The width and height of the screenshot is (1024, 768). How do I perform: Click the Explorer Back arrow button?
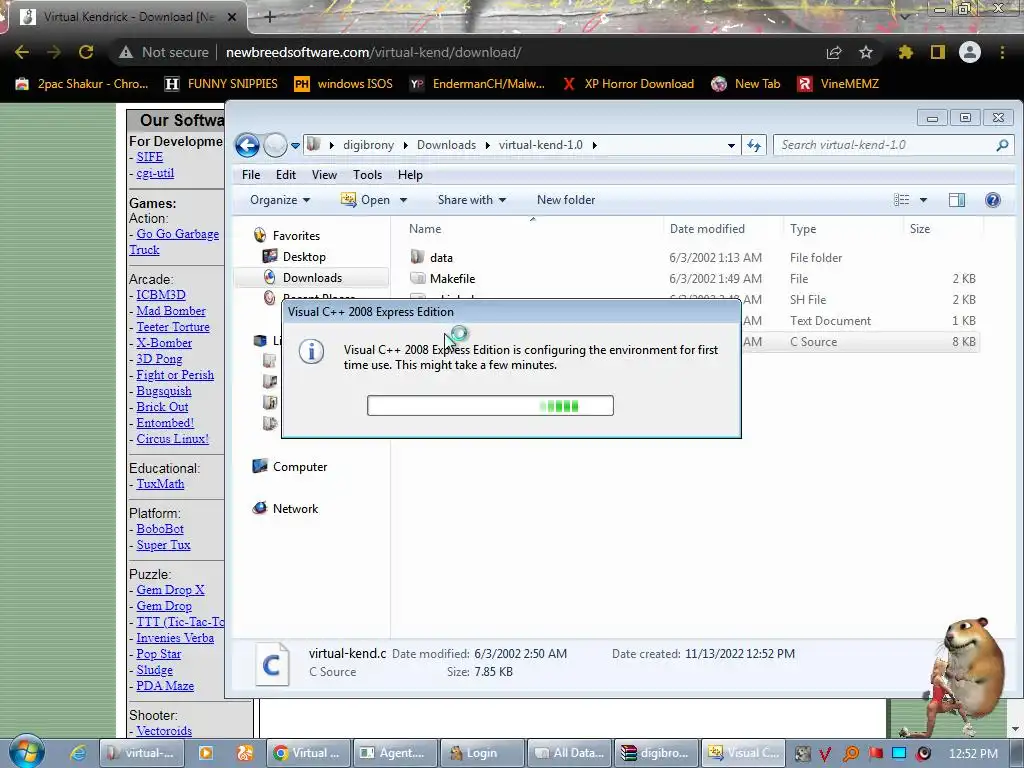[248, 145]
